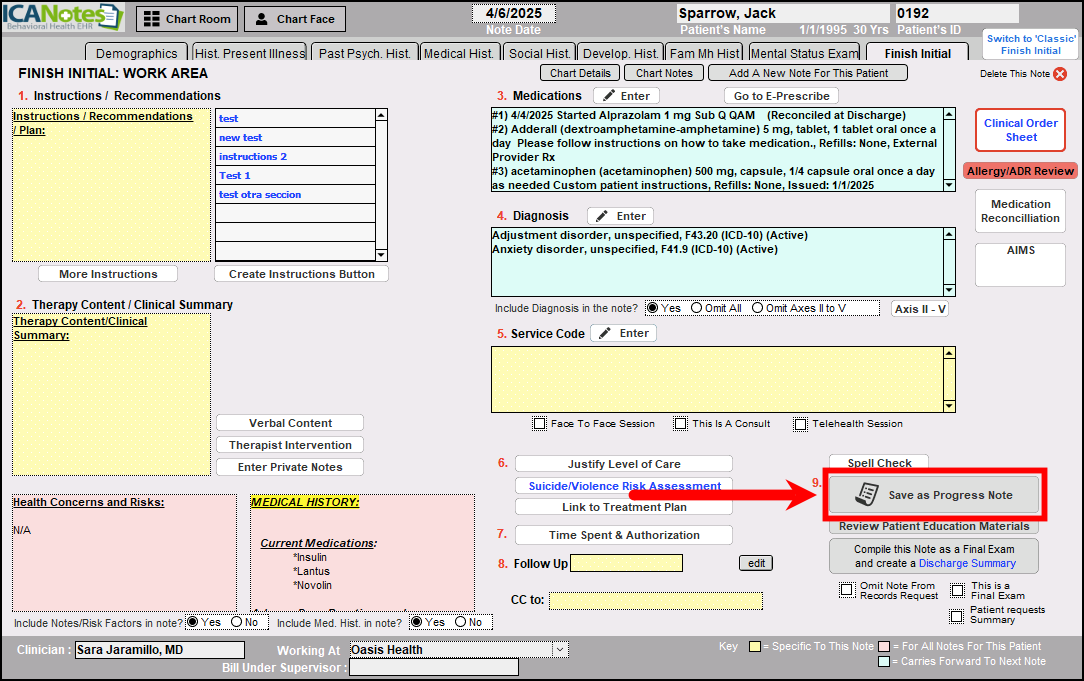Viewport: 1084px width, 681px height.
Task: Check the Face To Face Session checkbox
Action: pos(540,424)
